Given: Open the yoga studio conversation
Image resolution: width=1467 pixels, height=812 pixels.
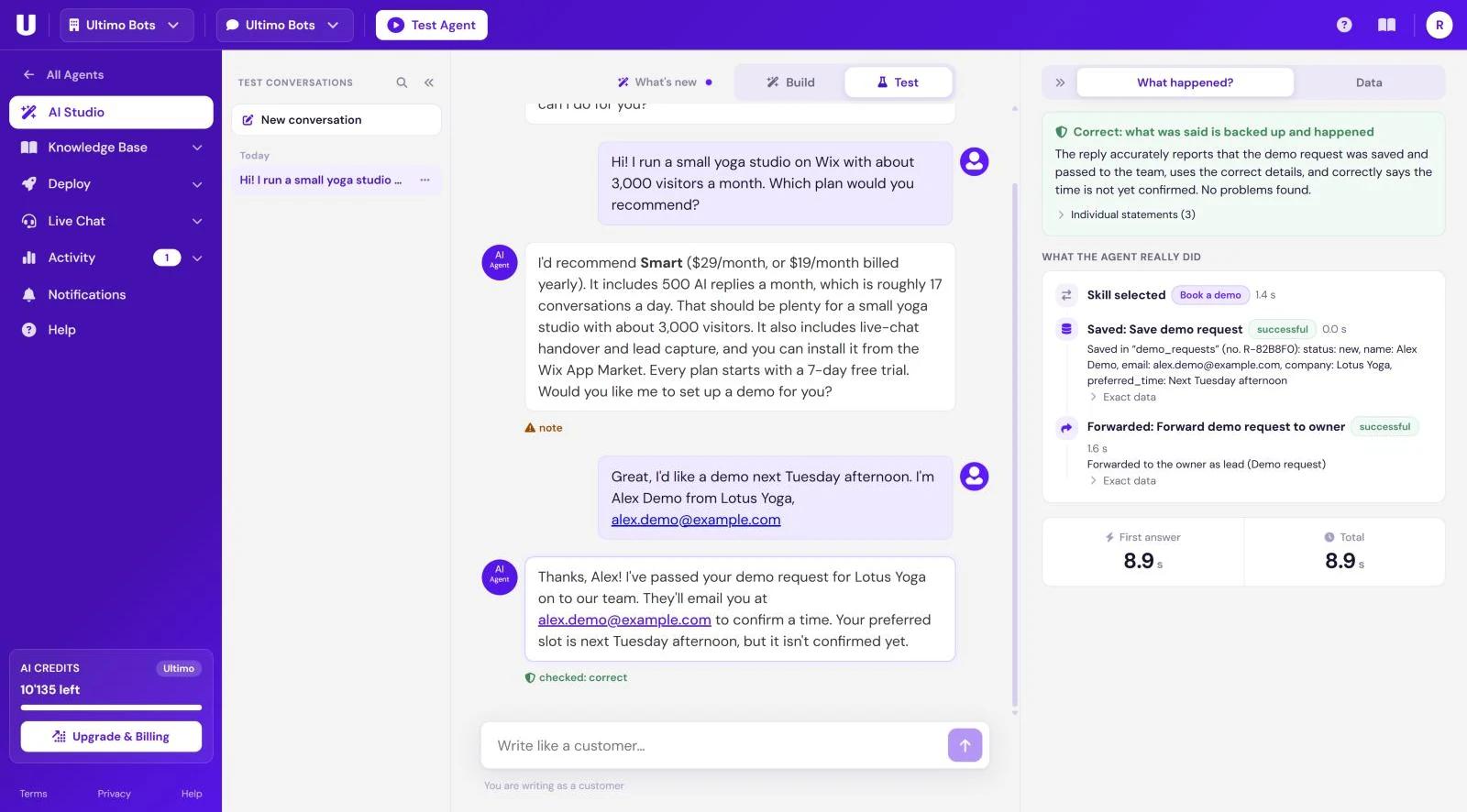Looking at the screenshot, I should [x=320, y=180].
